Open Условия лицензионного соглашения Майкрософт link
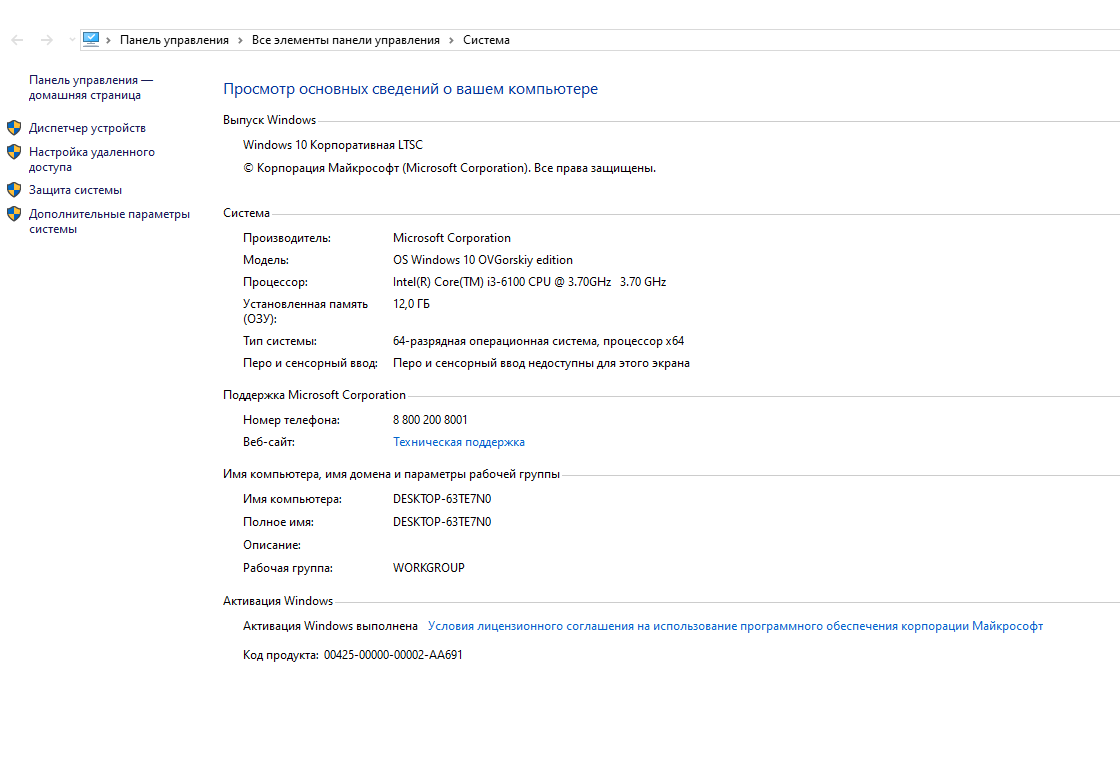1120x776 pixels. [x=735, y=626]
